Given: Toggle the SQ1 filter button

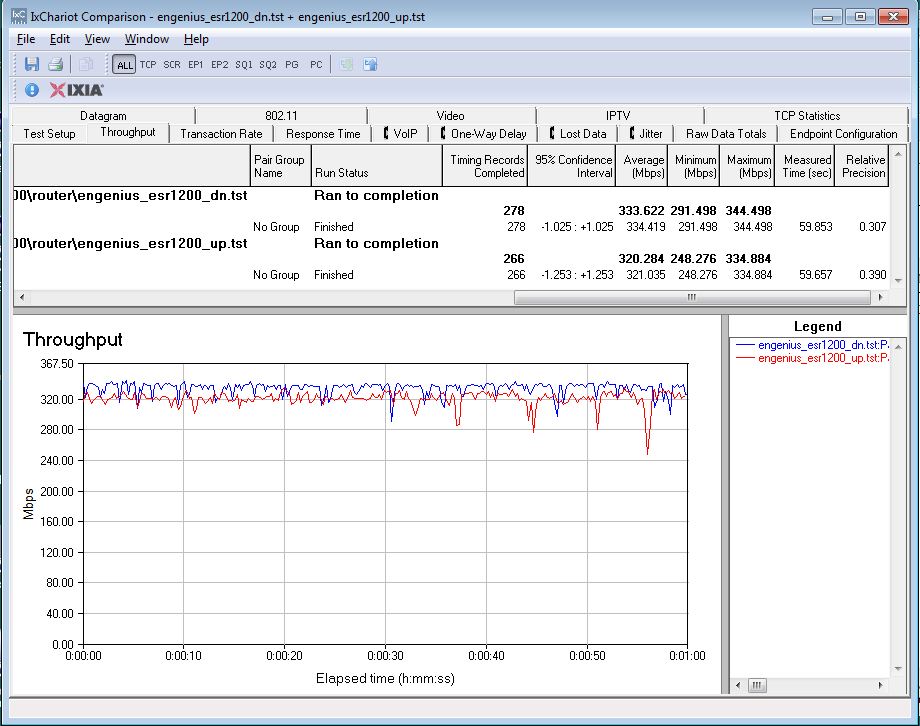Looking at the screenshot, I should click(243, 65).
